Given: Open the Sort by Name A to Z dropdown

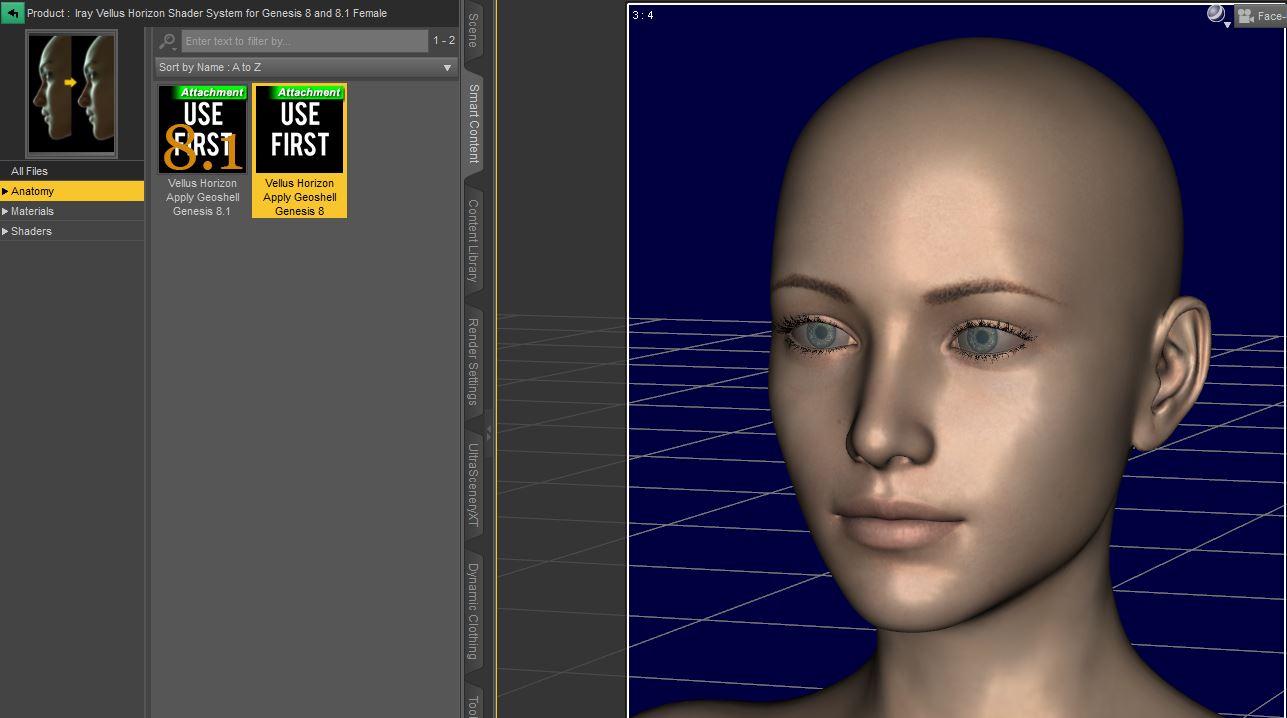Looking at the screenshot, I should (306, 67).
